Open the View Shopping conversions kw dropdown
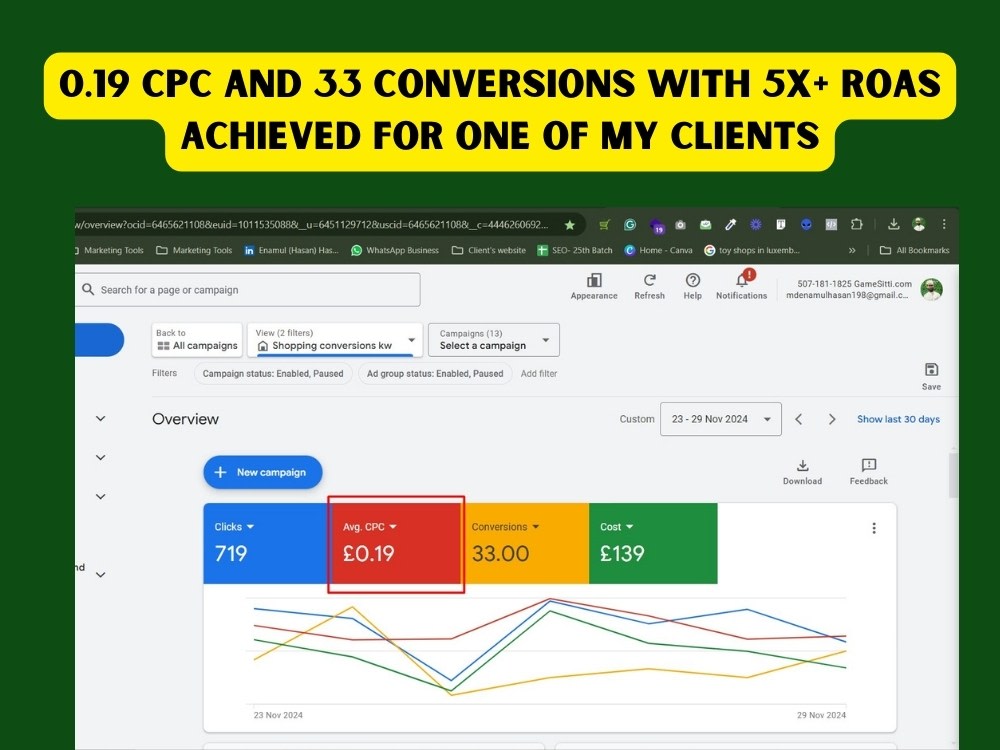This screenshot has height=750, width=1000. point(335,339)
